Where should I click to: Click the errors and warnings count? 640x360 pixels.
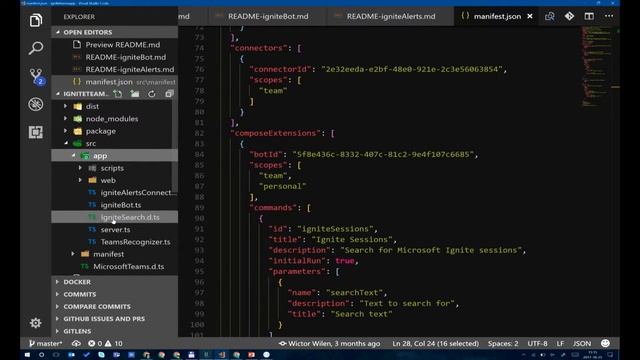coord(105,344)
